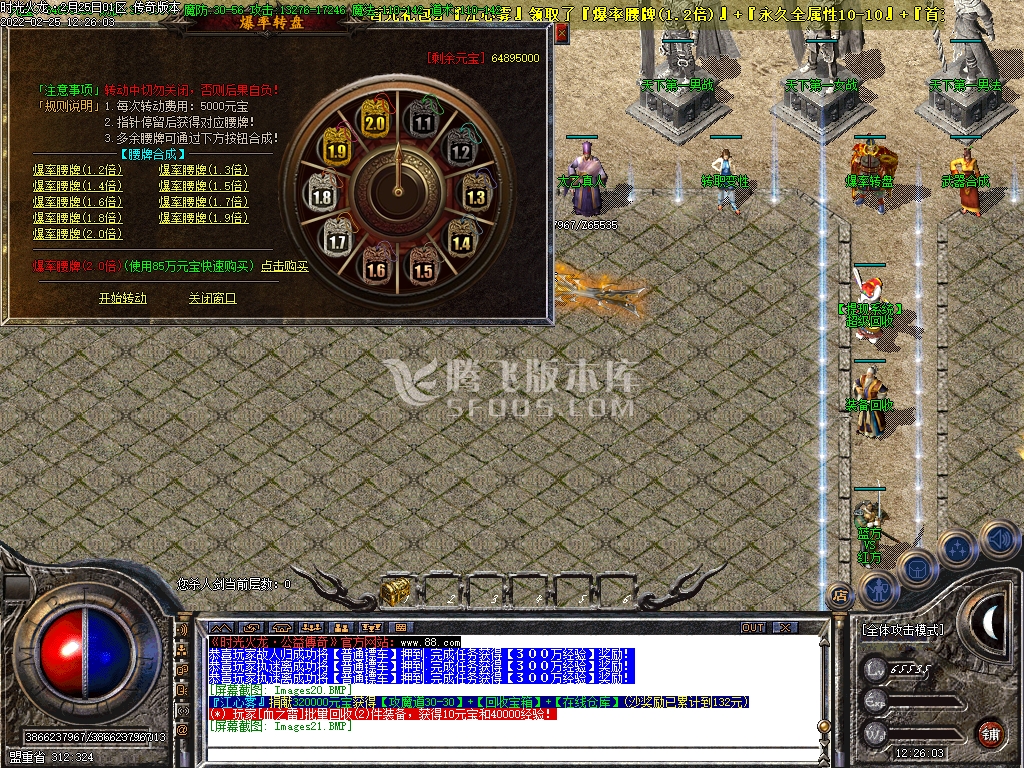
Task: Focus the chat input line below messages
Action: (513, 756)
